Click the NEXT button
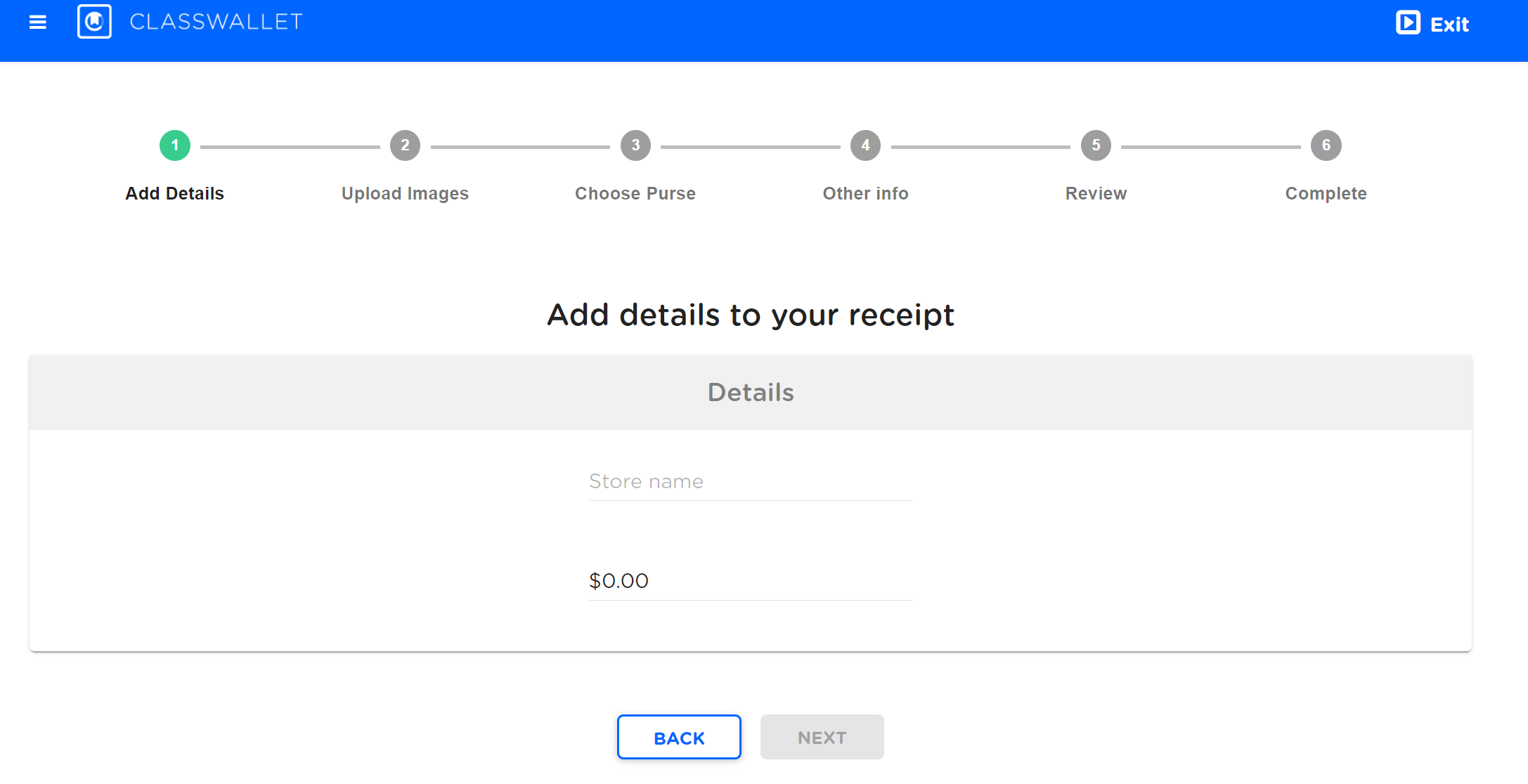Viewport: 1528px width, 784px height. point(822,737)
